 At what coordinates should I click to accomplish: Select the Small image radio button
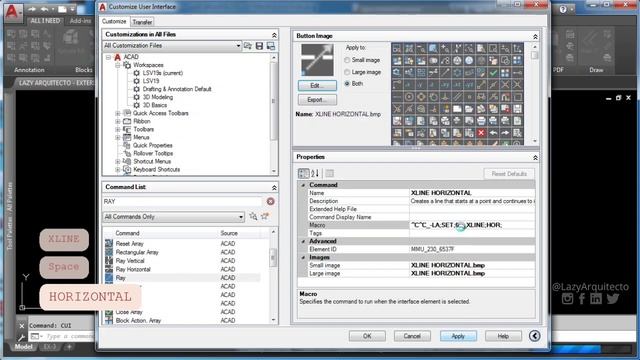[347, 60]
